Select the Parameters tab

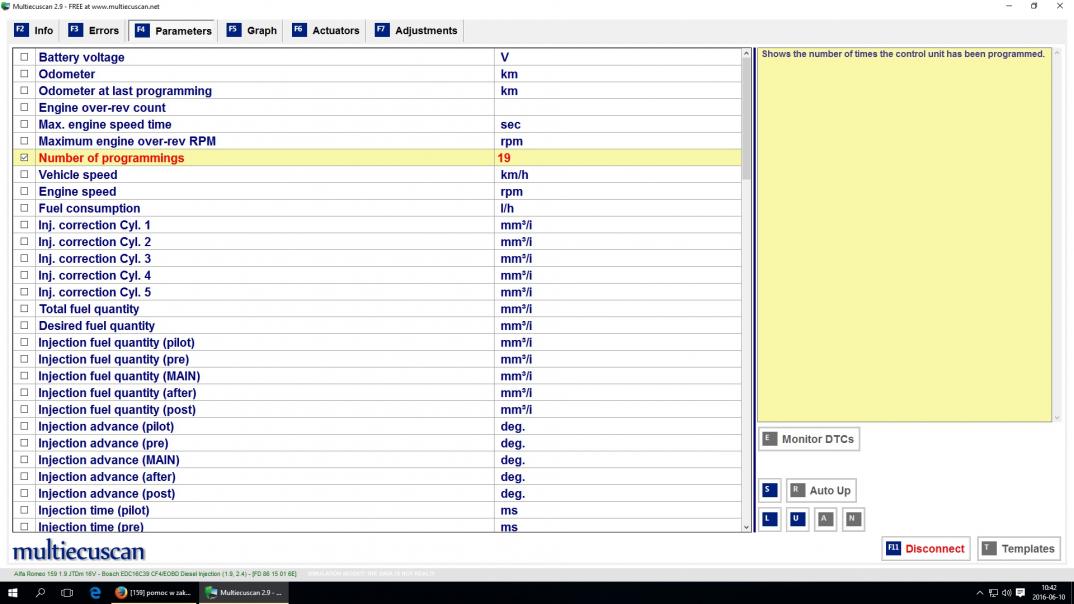(173, 31)
